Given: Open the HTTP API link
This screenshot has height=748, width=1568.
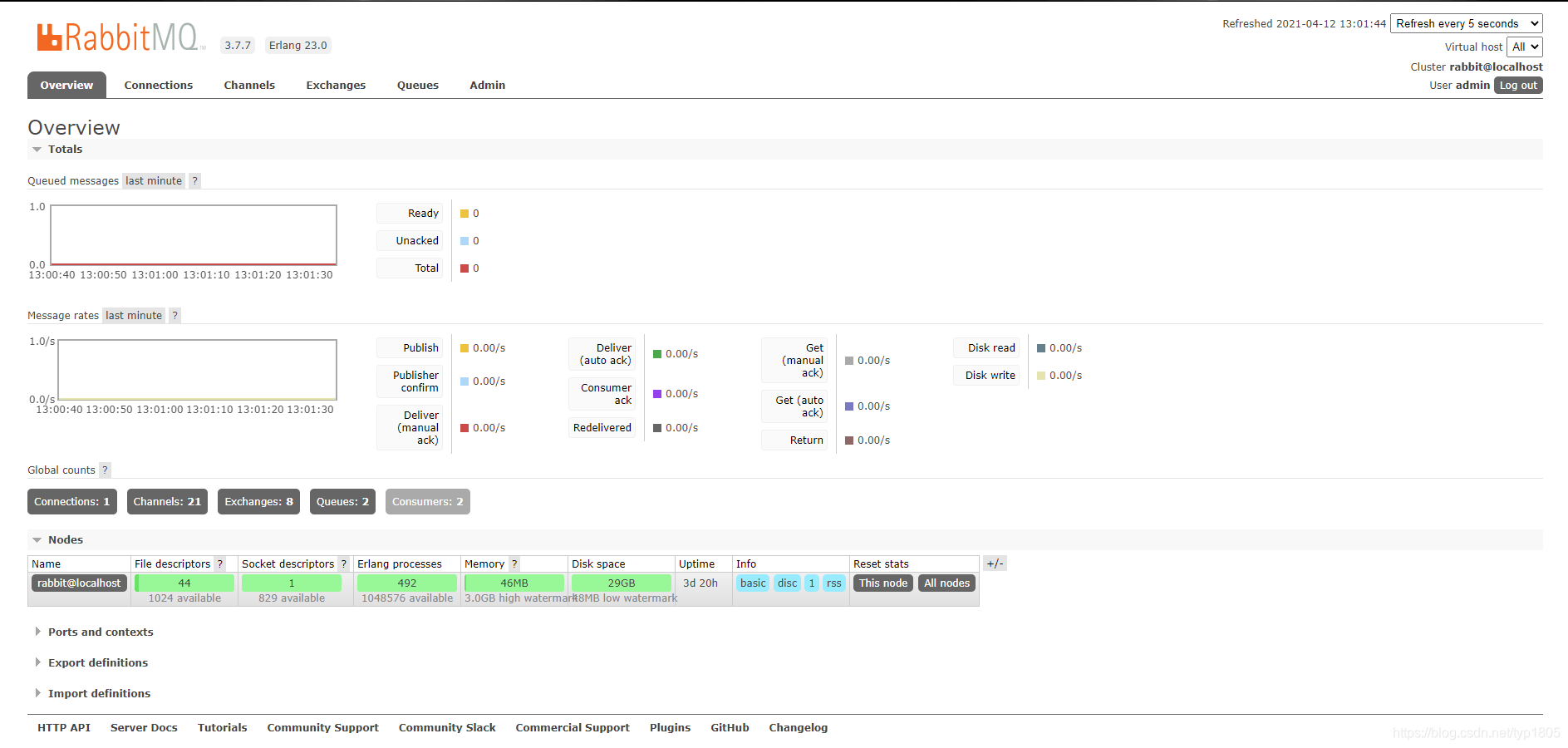Looking at the screenshot, I should (x=64, y=728).
